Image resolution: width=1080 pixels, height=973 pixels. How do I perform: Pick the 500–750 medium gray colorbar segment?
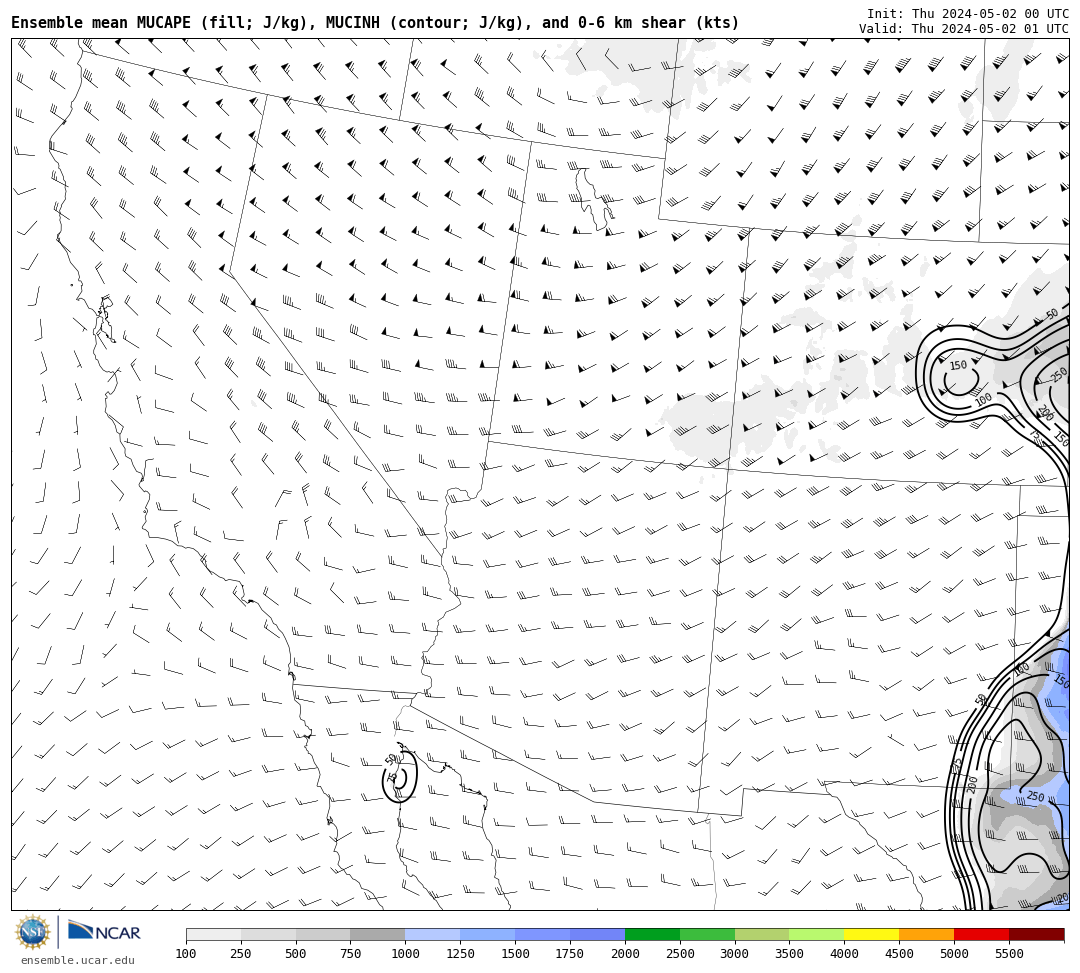[x=323, y=934]
